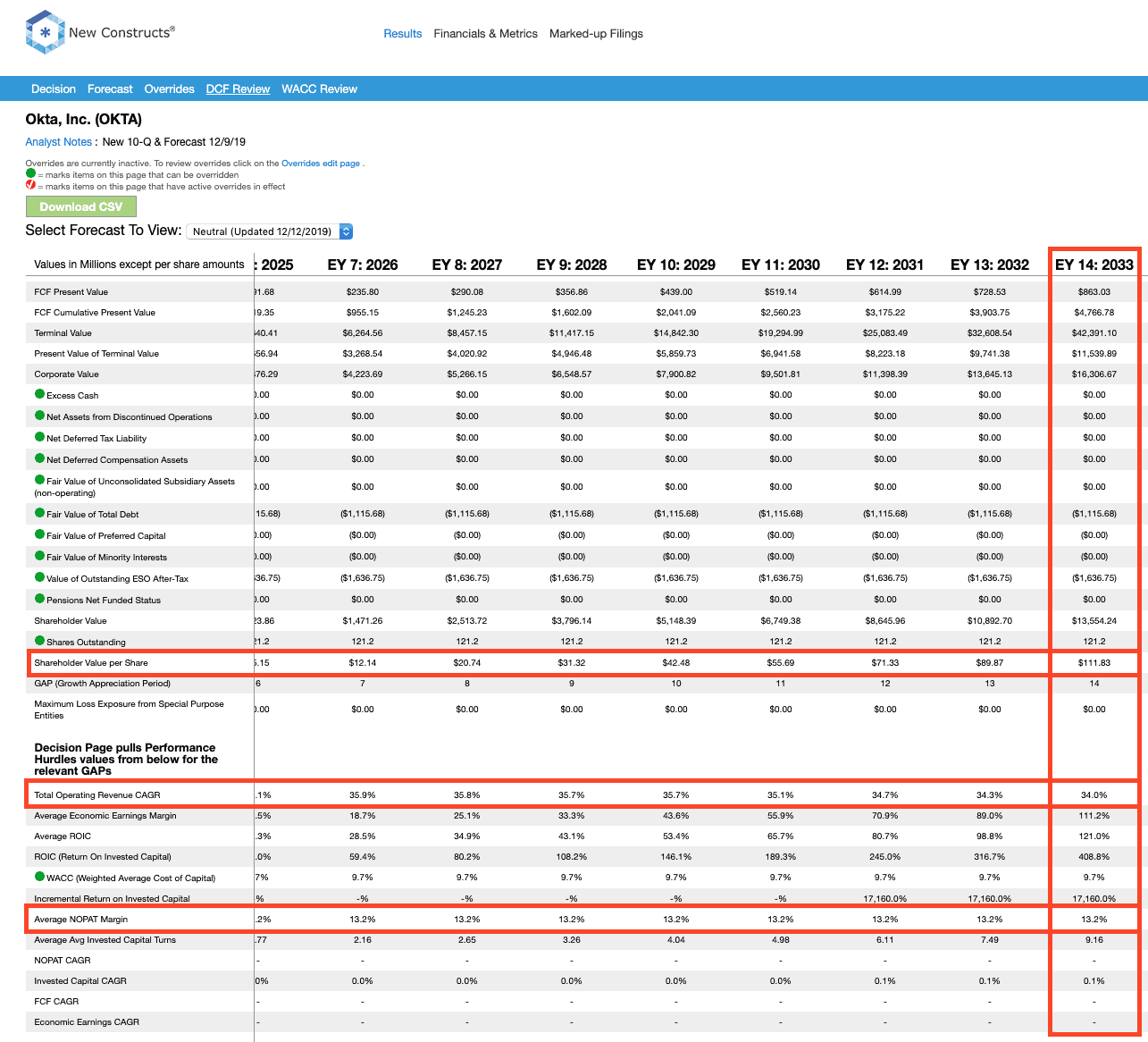
Task: Click Terminal Value $42,391.10 cell
Action: [1094, 333]
